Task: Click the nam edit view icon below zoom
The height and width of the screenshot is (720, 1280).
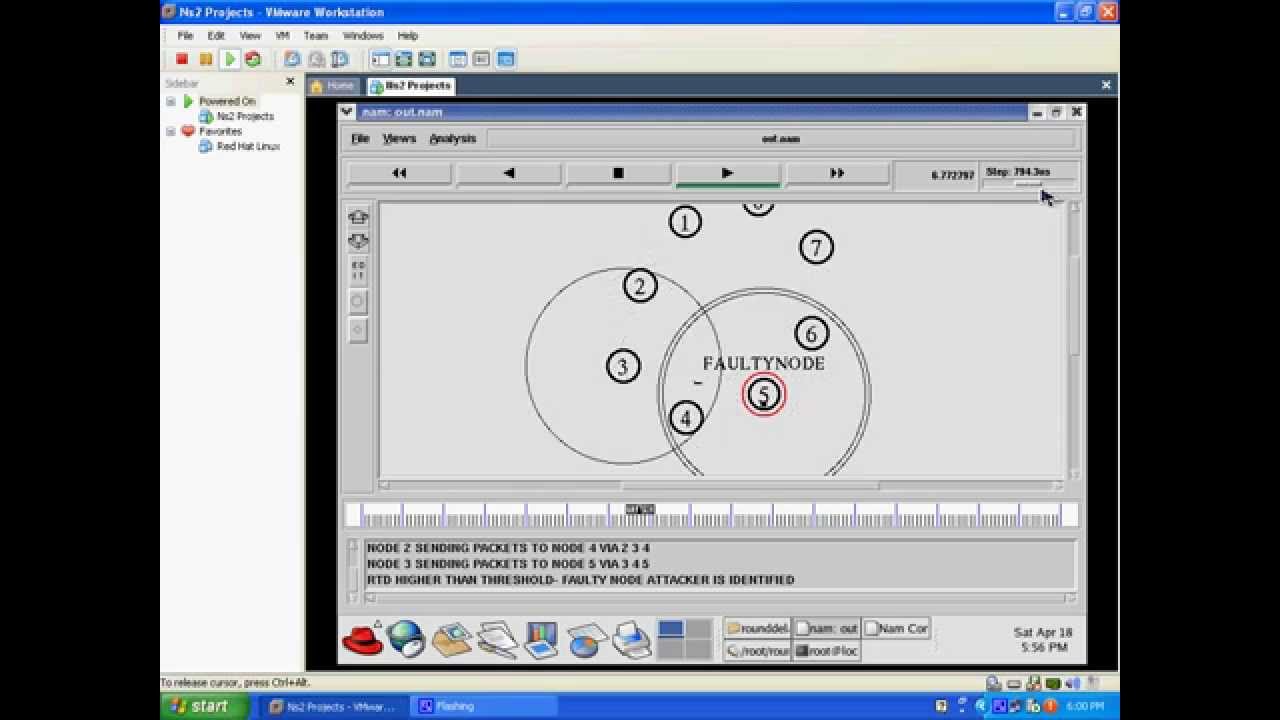Action: (358, 271)
